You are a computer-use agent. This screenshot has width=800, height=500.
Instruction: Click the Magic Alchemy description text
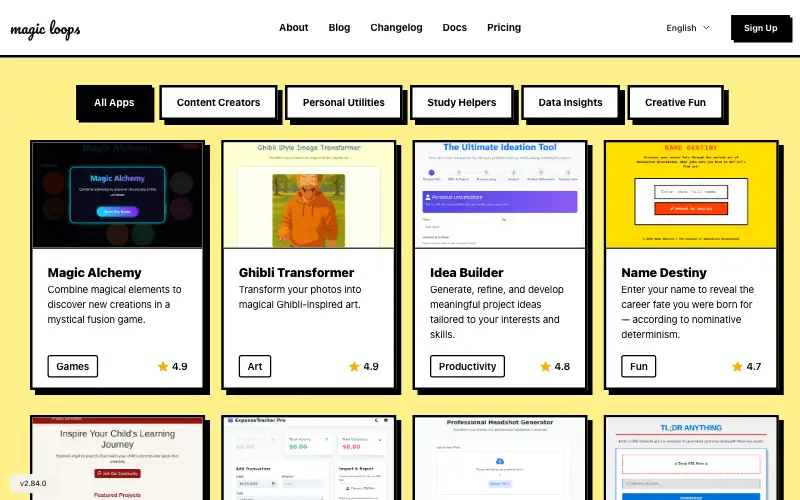click(114, 305)
